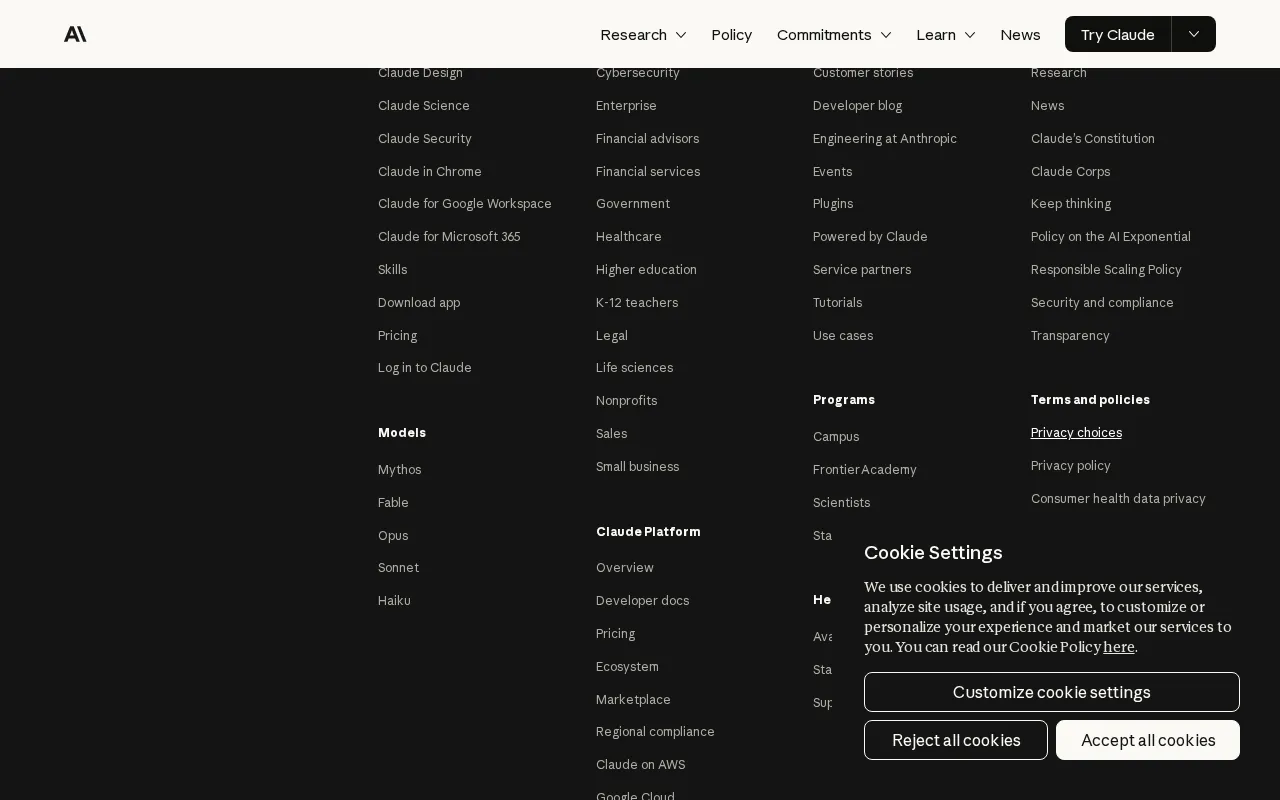Open the Cookie Policy 'here' link
The image size is (1280, 800).
(1119, 647)
